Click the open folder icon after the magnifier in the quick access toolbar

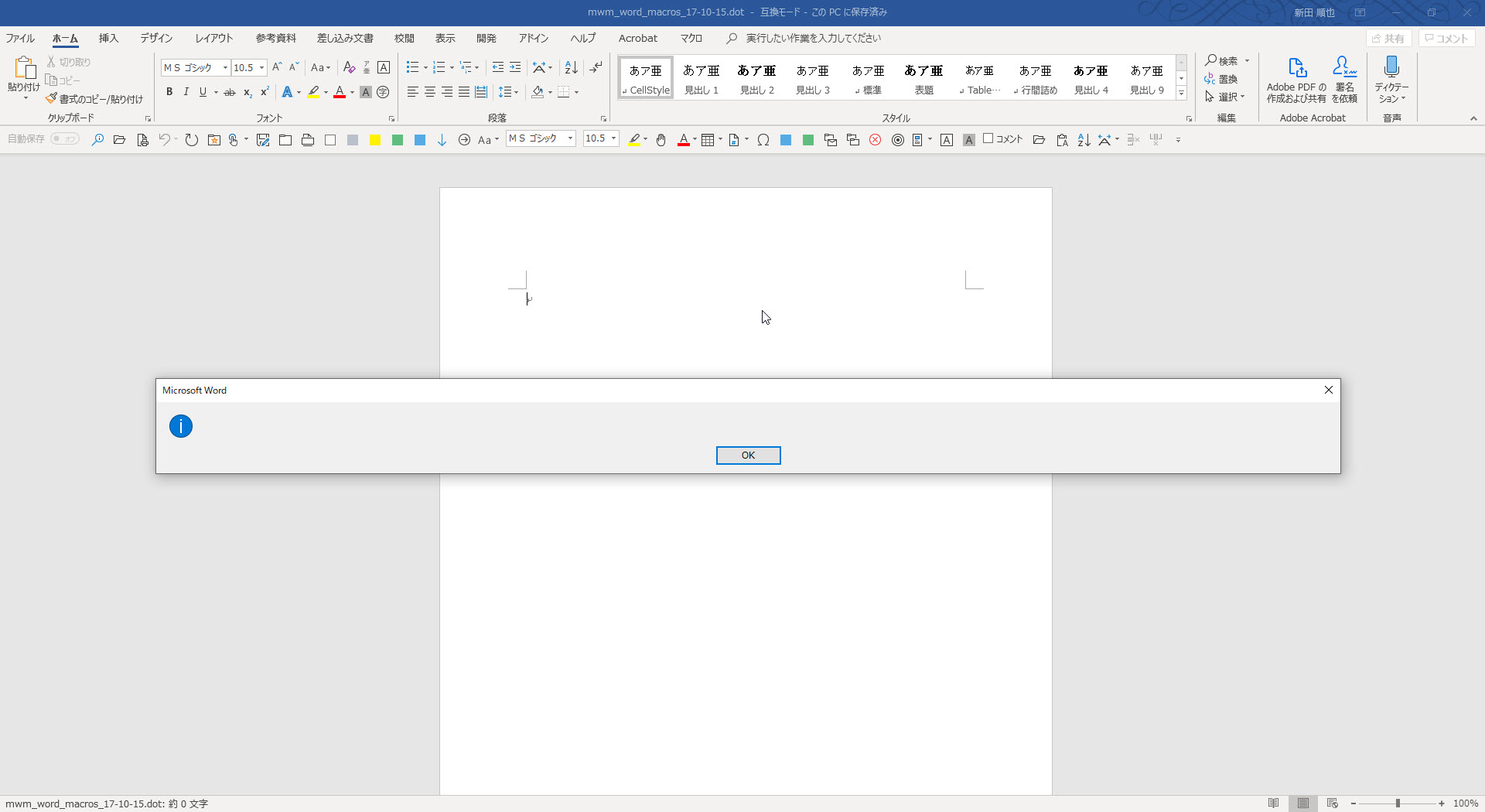(119, 140)
